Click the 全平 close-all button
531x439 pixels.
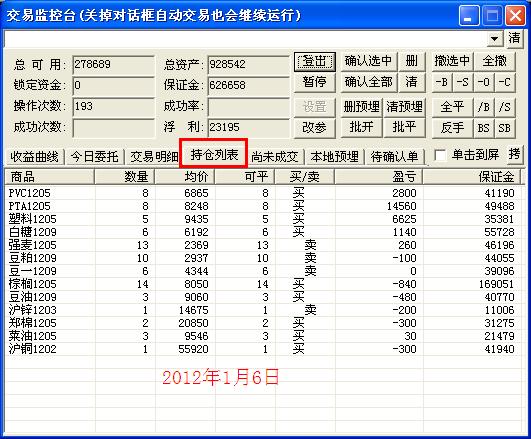coord(452,107)
